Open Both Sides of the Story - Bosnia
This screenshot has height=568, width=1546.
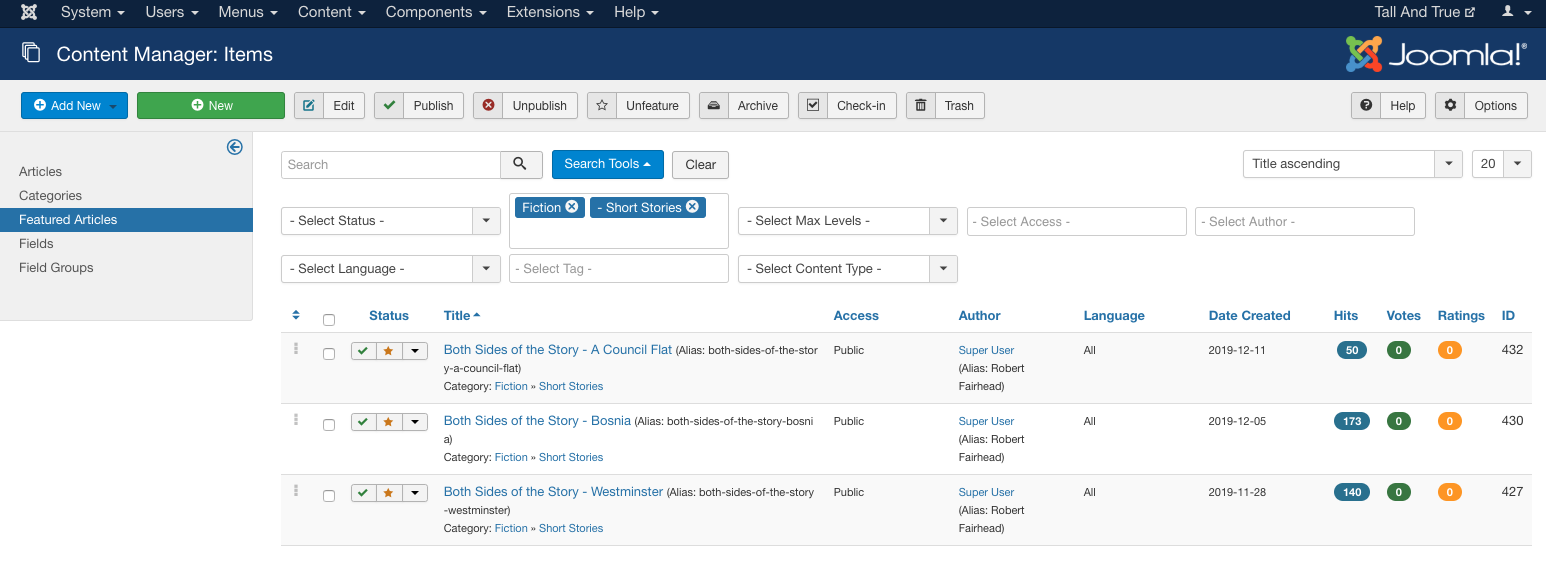click(x=537, y=421)
